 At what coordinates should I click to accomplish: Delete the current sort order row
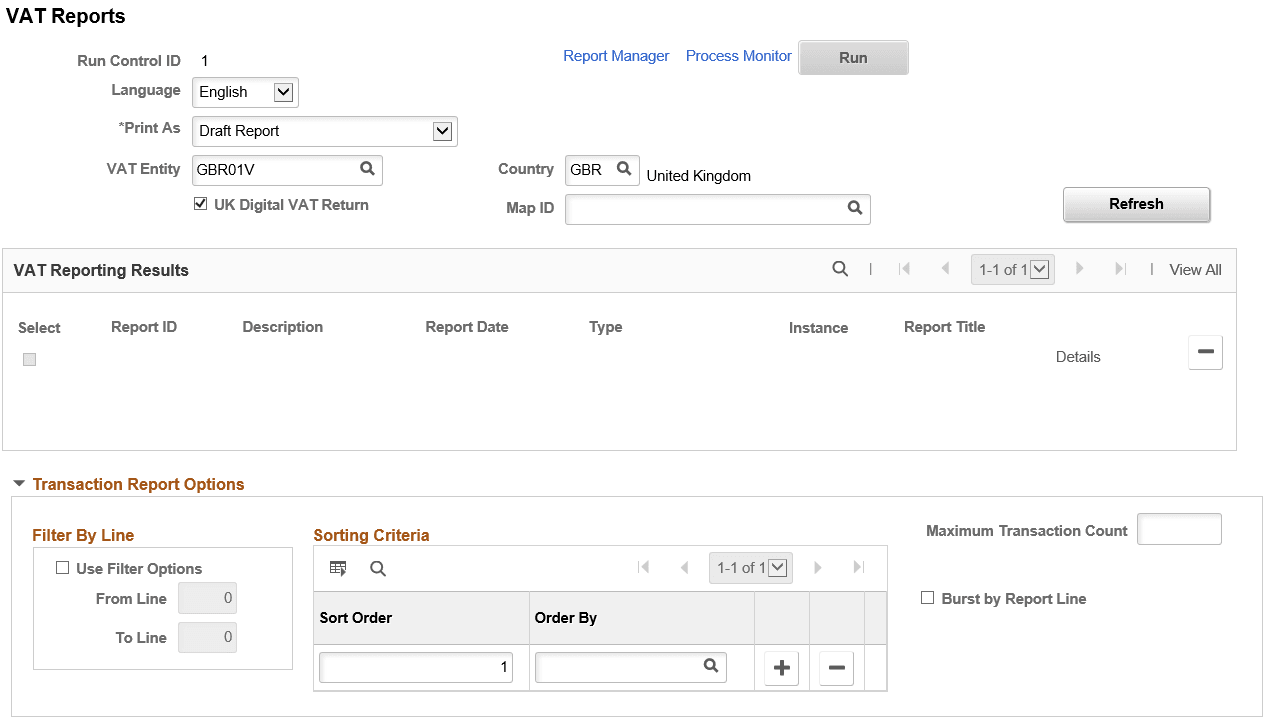click(x=836, y=667)
